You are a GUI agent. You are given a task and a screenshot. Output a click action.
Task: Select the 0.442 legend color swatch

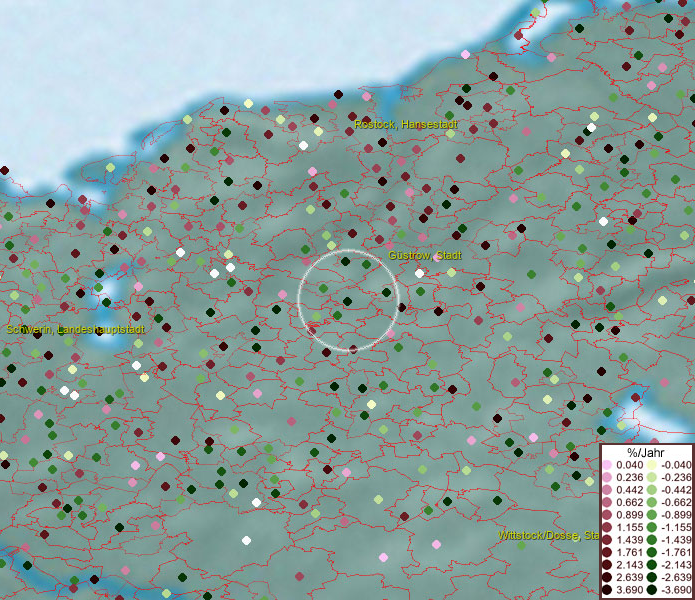point(607,490)
